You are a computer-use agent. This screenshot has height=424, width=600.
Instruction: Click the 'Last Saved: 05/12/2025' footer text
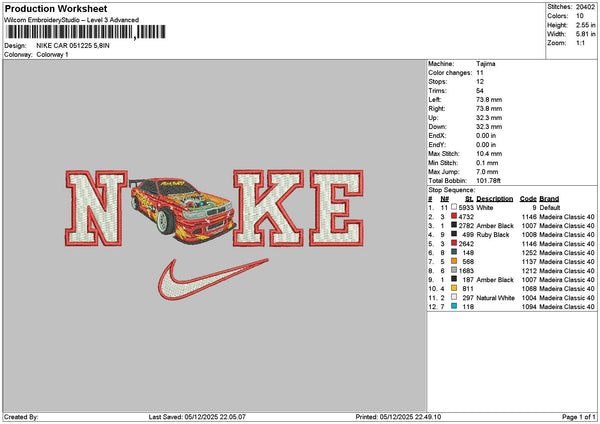pyautogui.click(x=197, y=417)
